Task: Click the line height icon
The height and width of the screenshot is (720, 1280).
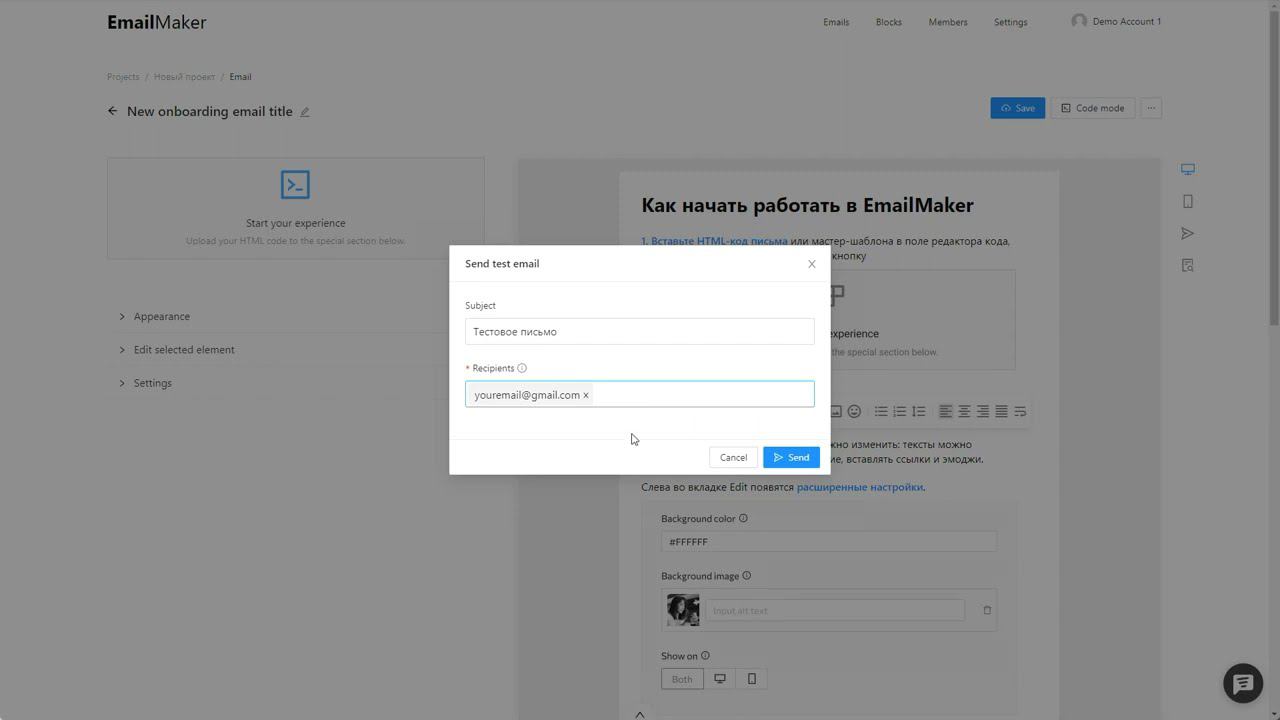Action: (x=919, y=411)
